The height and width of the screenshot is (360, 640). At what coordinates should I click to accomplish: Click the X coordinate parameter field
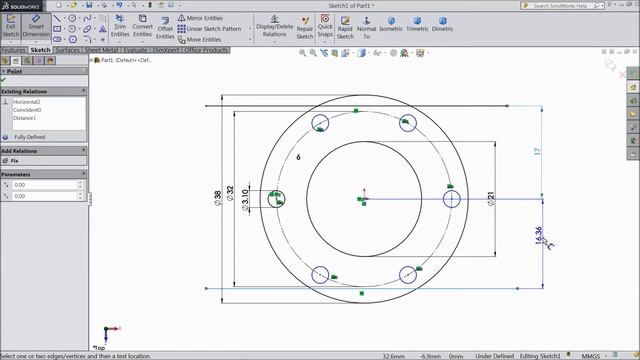click(x=44, y=185)
